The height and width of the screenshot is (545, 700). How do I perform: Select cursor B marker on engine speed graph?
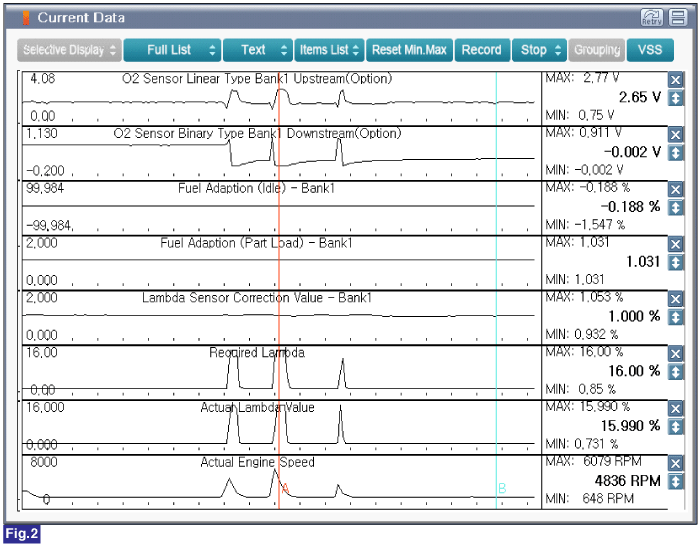tap(502, 488)
